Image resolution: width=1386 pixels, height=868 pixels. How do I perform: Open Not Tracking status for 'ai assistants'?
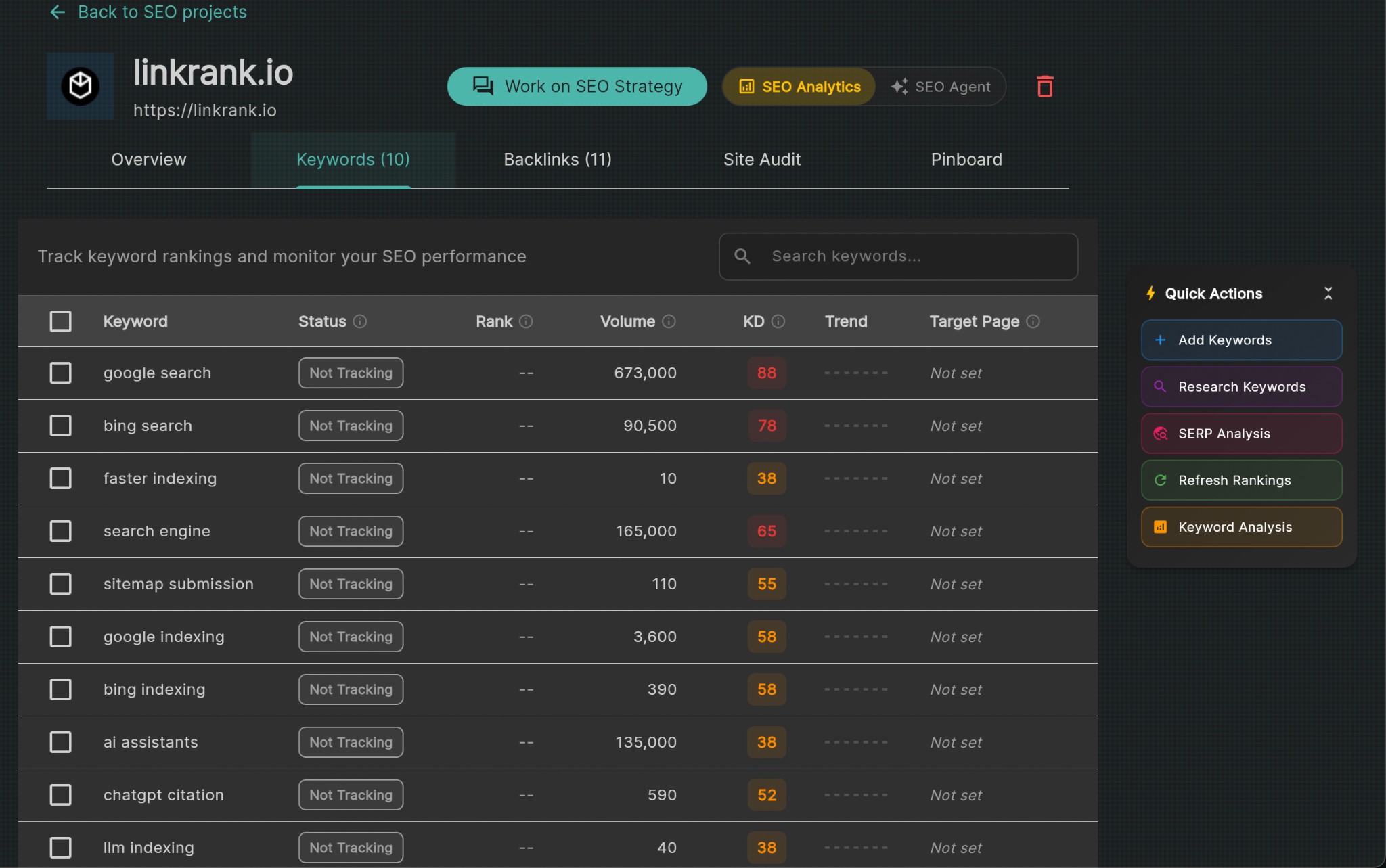(x=351, y=742)
